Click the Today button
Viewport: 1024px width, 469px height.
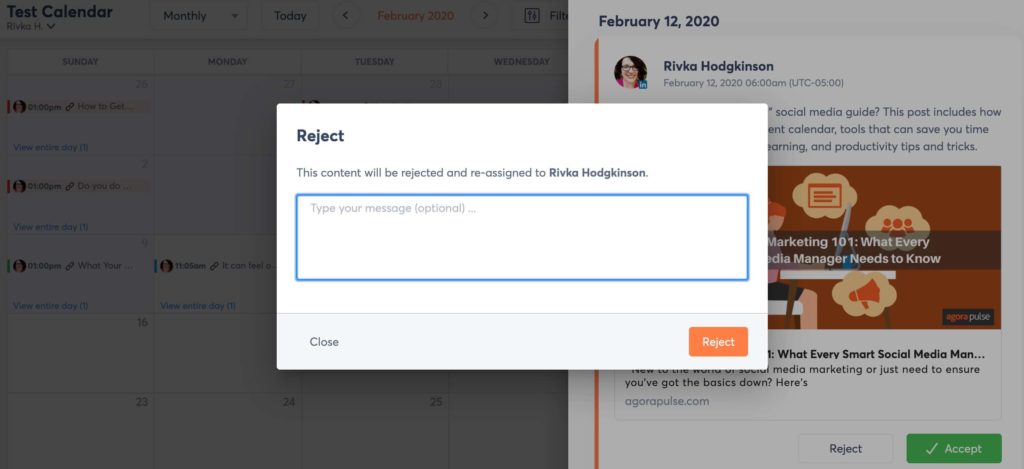click(x=290, y=16)
